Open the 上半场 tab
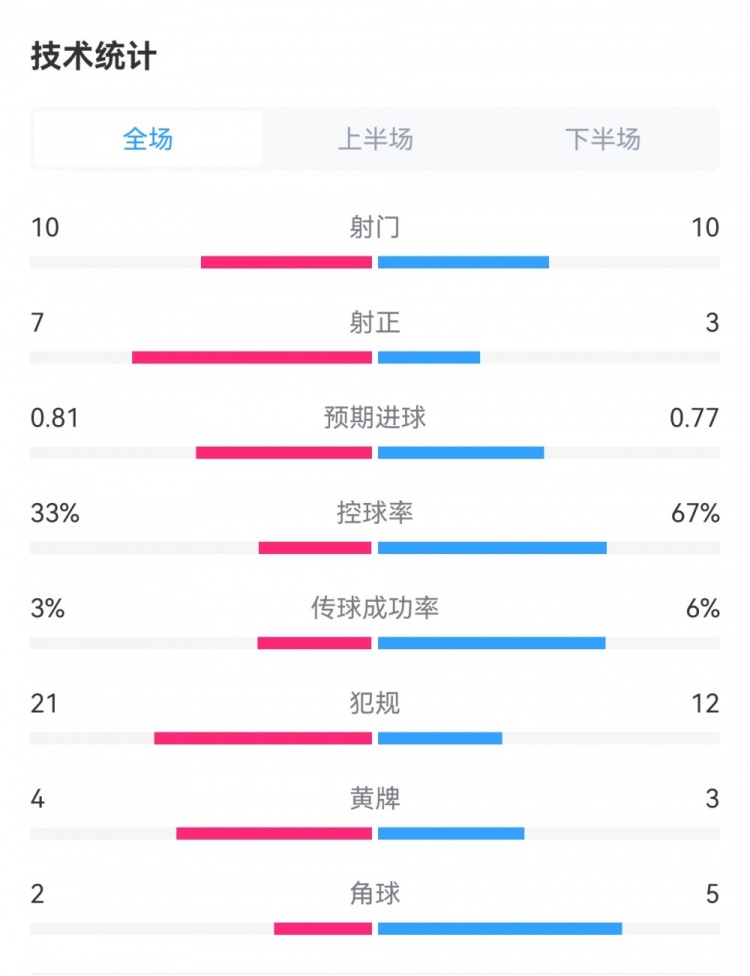 point(375,139)
